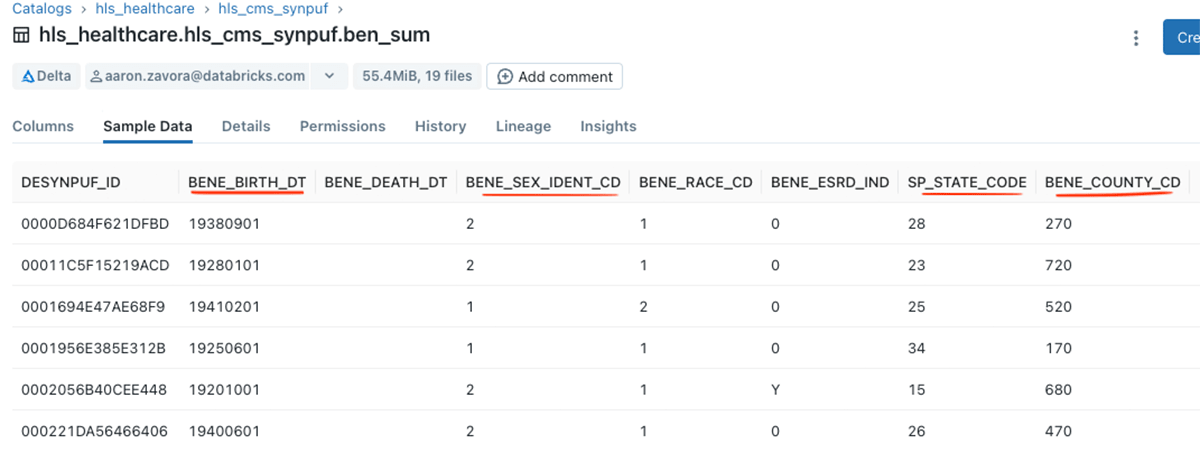1200x450 pixels.
Task: Click the SP_STATE_CODE column header
Action: pos(967,182)
